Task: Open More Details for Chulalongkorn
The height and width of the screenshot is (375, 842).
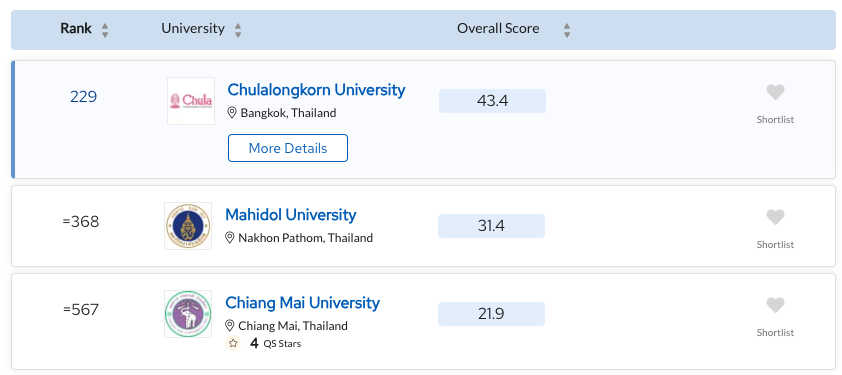Action: coord(288,148)
